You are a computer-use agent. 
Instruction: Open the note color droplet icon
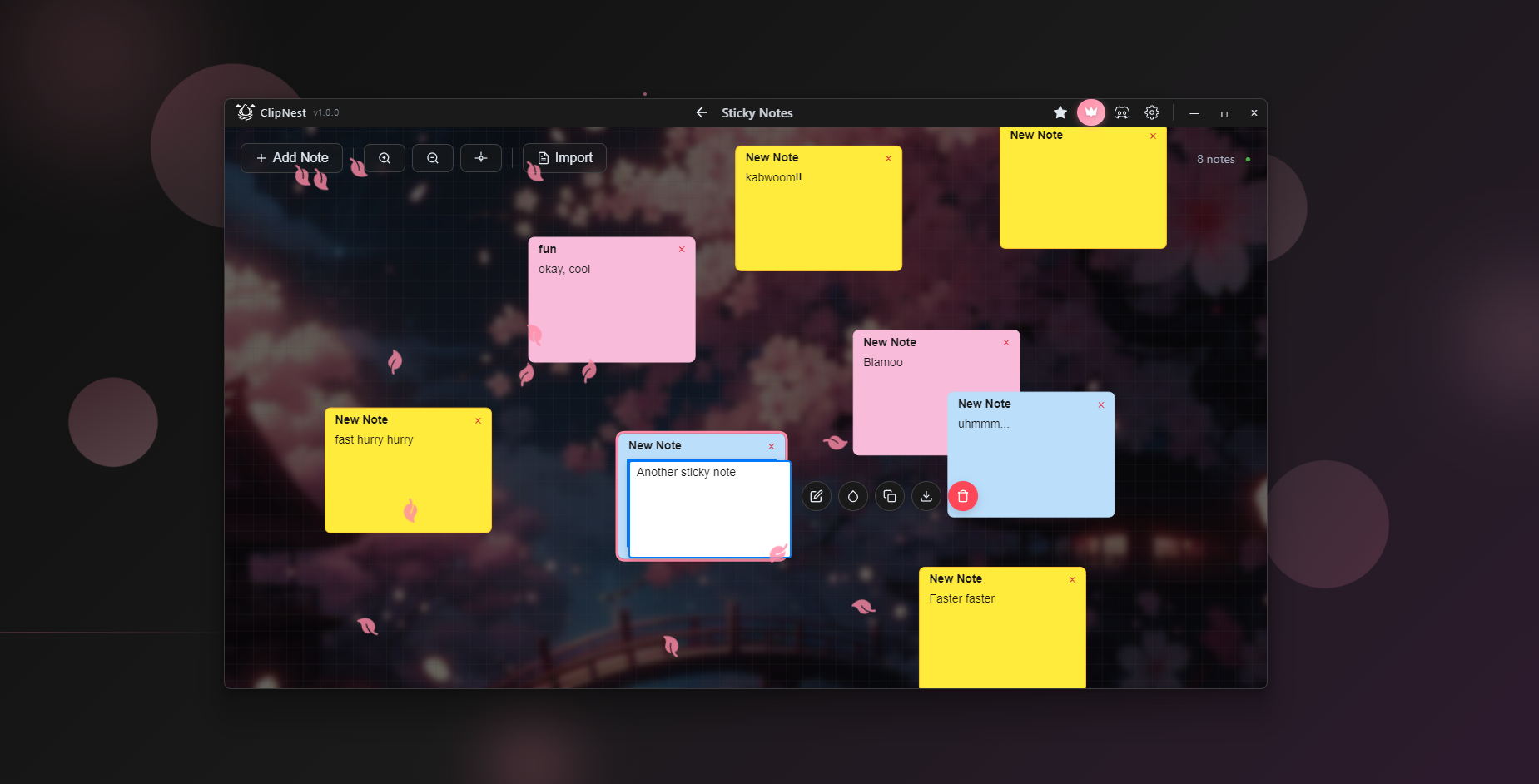point(852,496)
